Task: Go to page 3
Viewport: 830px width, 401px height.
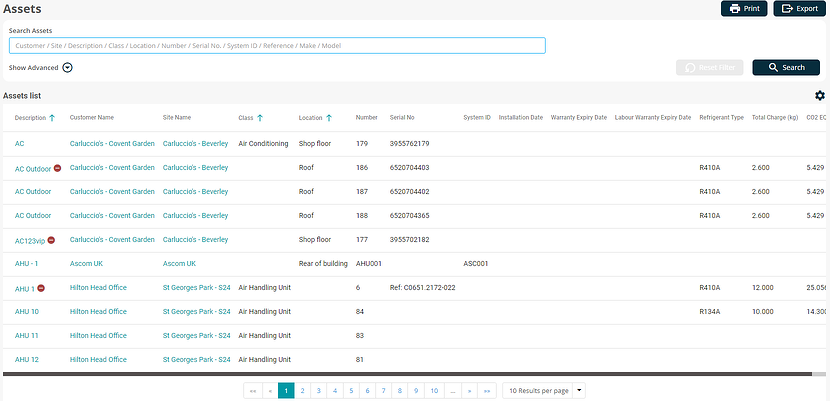Action: click(x=319, y=391)
